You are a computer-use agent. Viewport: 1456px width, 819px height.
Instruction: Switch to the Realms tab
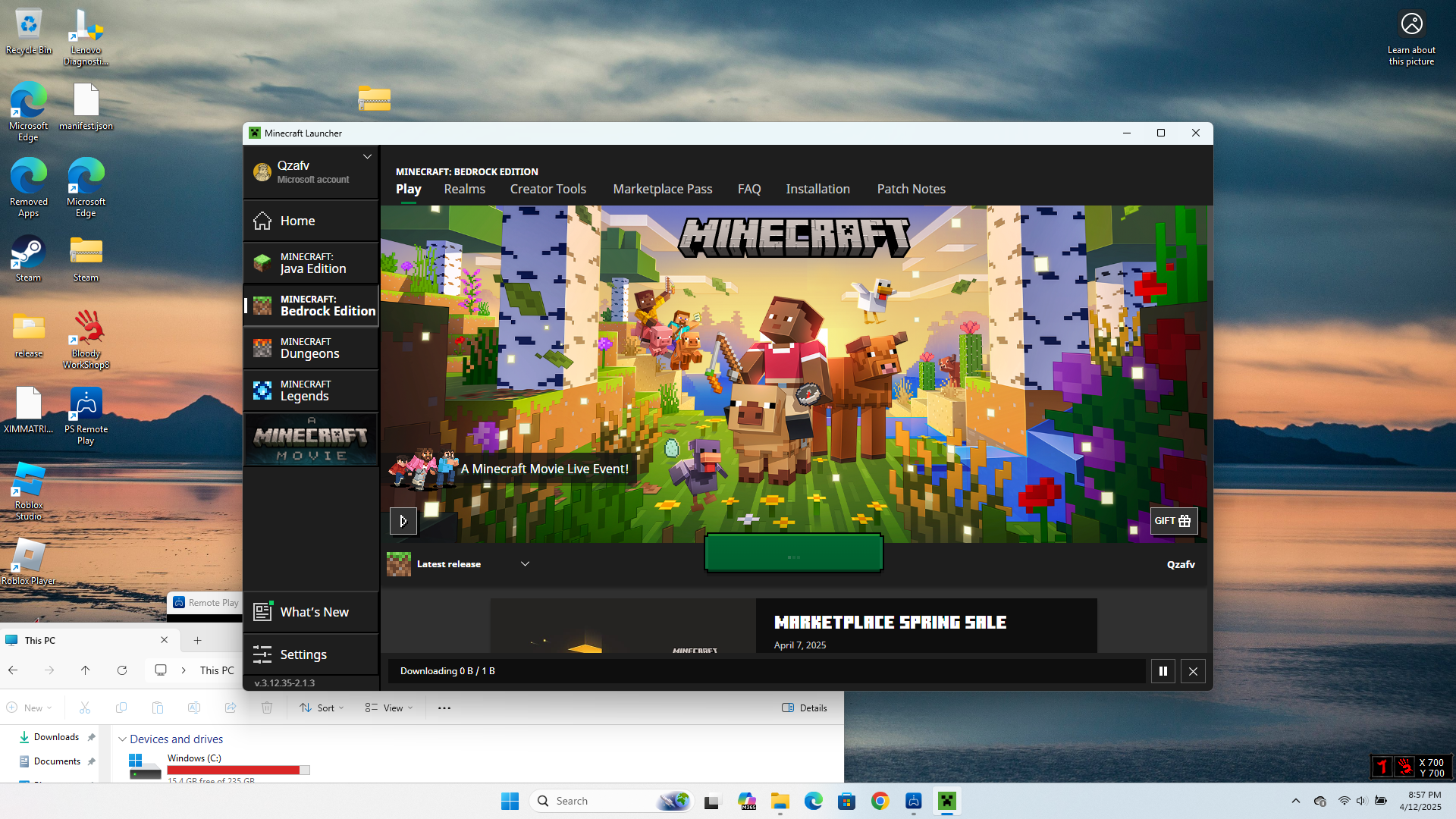pyautogui.click(x=464, y=189)
